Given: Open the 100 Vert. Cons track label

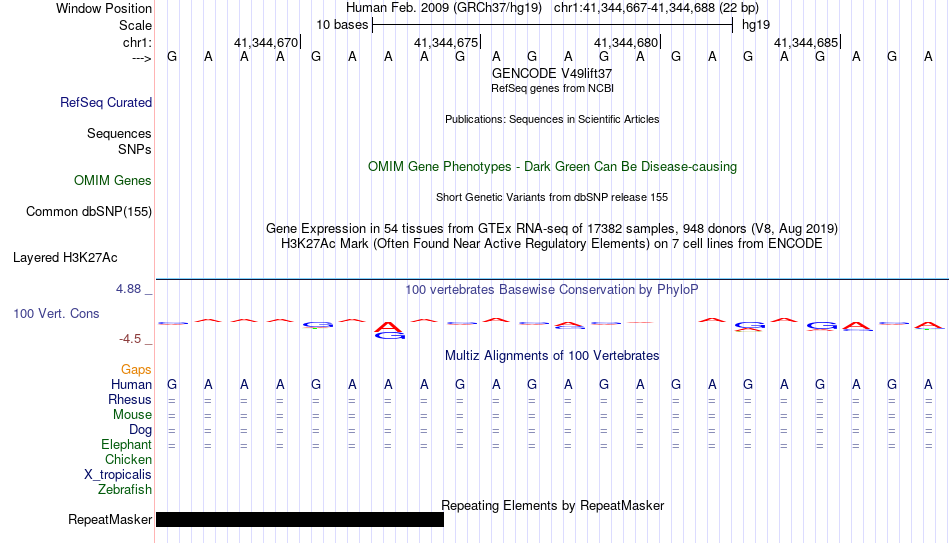Looking at the screenshot, I should [x=56, y=313].
